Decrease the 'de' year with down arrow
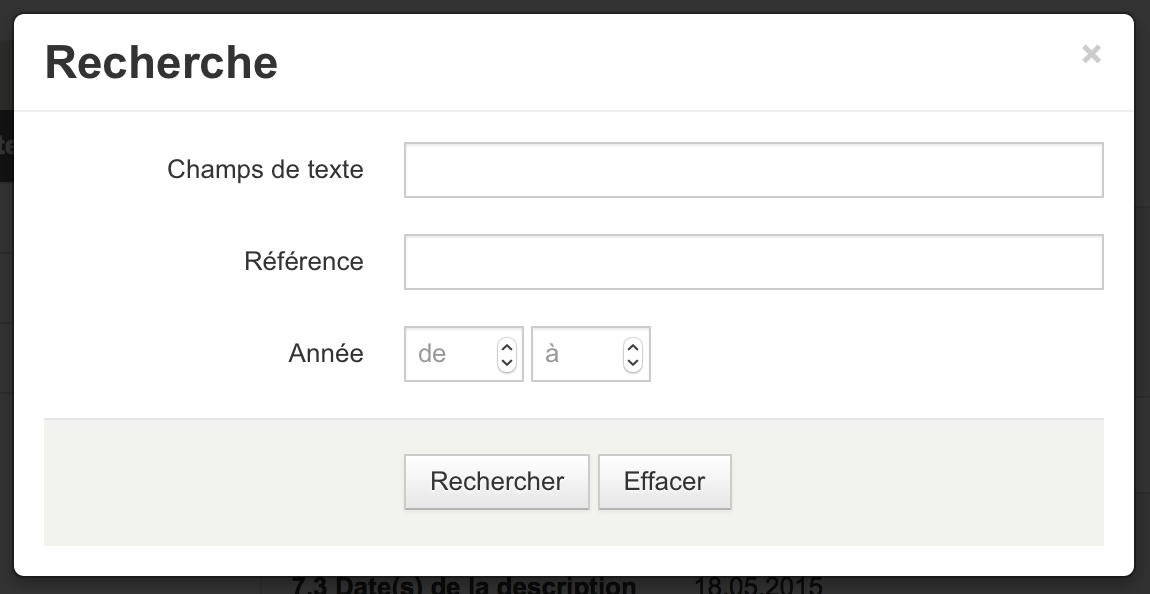This screenshot has width=1150, height=594. click(507, 363)
